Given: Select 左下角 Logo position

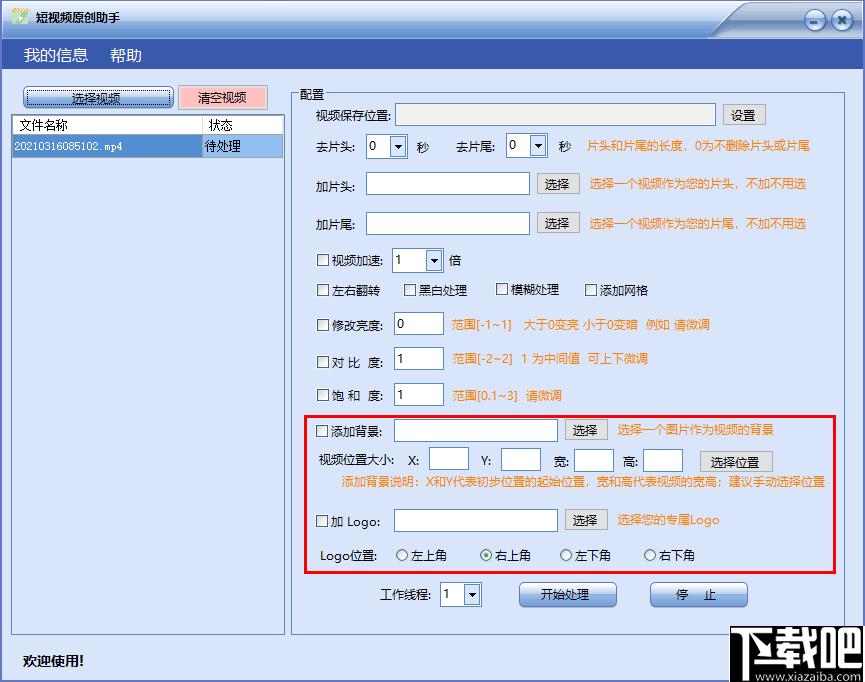Looking at the screenshot, I should 566,555.
